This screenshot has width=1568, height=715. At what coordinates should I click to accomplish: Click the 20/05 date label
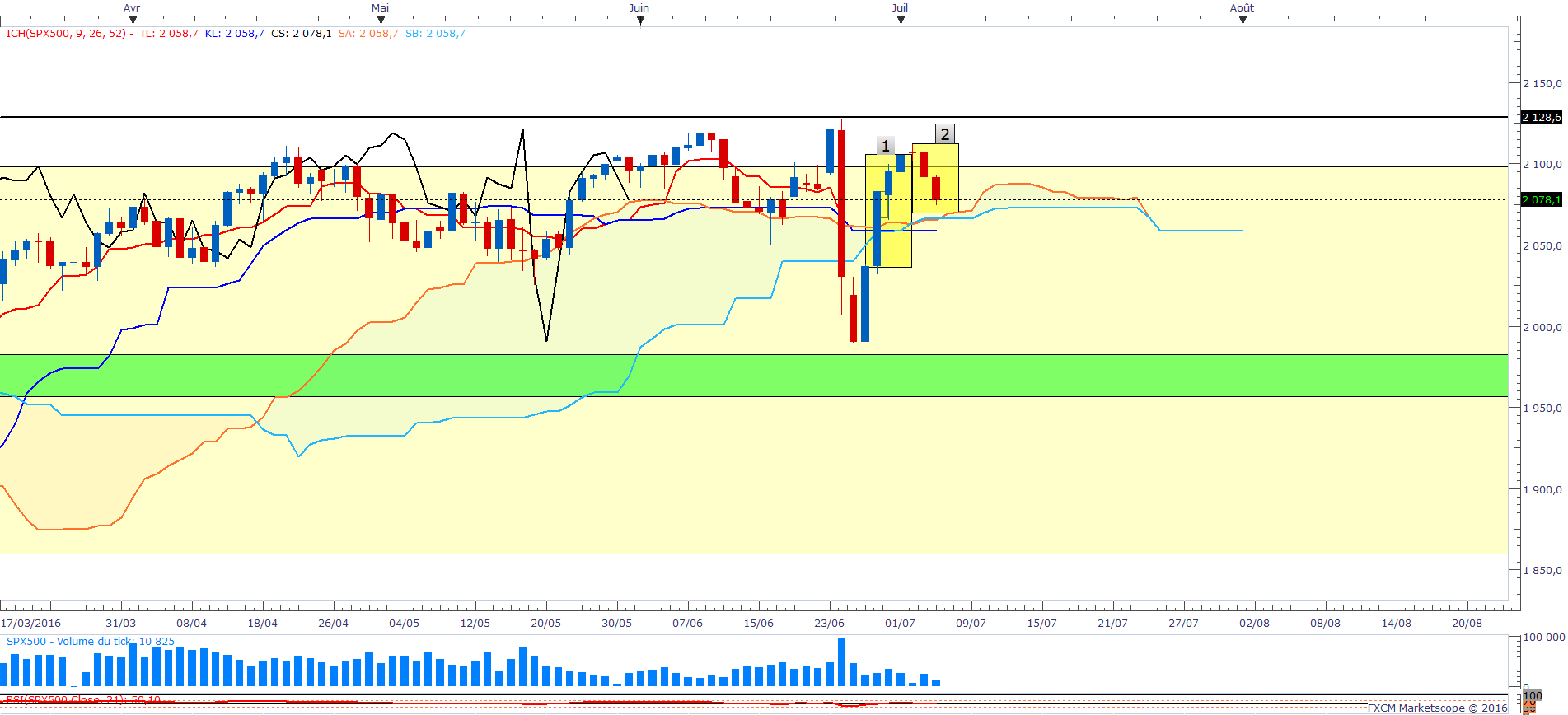tap(546, 624)
